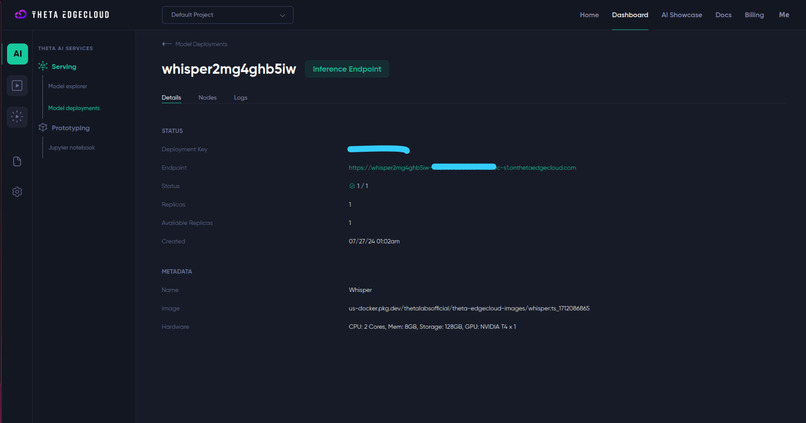This screenshot has width=806, height=423.
Task: Open Docs in top navigation
Action: coord(723,15)
